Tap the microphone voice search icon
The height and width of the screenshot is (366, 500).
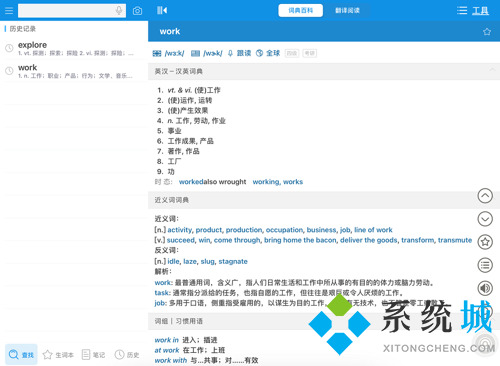[x=119, y=11]
